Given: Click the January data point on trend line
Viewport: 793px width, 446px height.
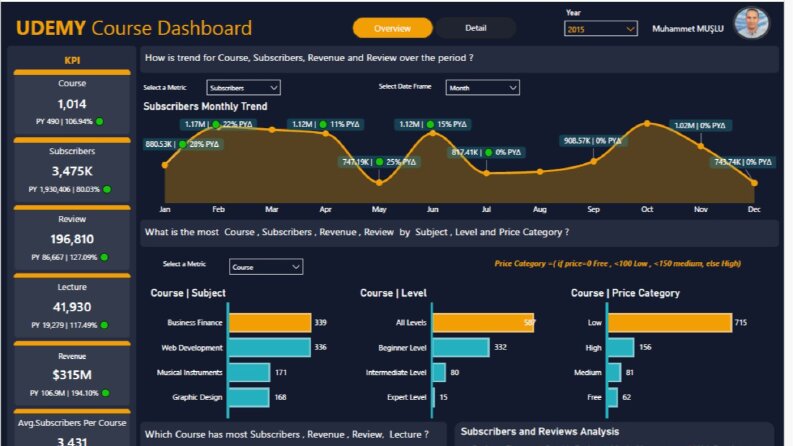Looking at the screenshot, I should (165, 165).
